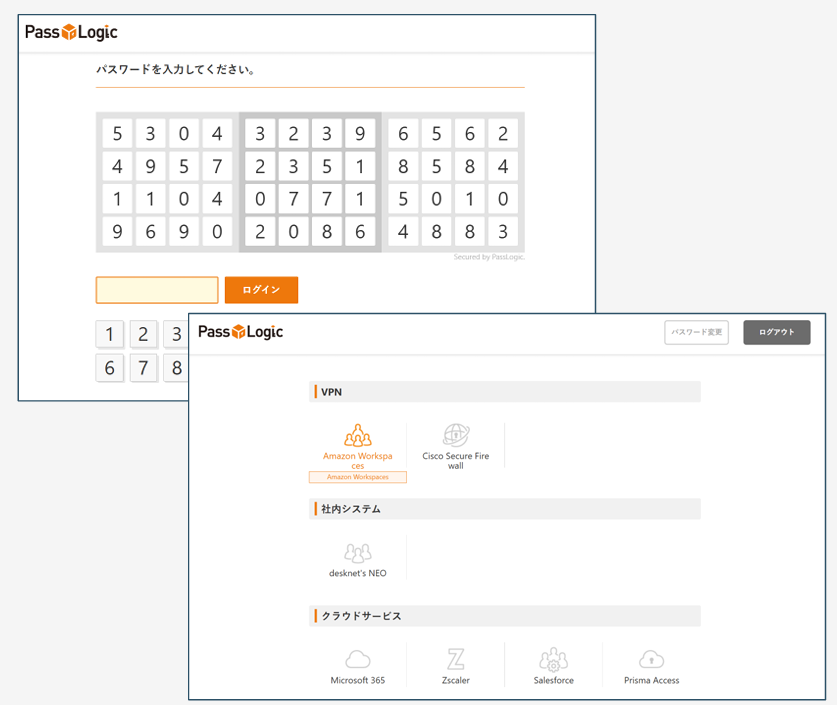Click keypad button 6 in login window

pos(109,368)
